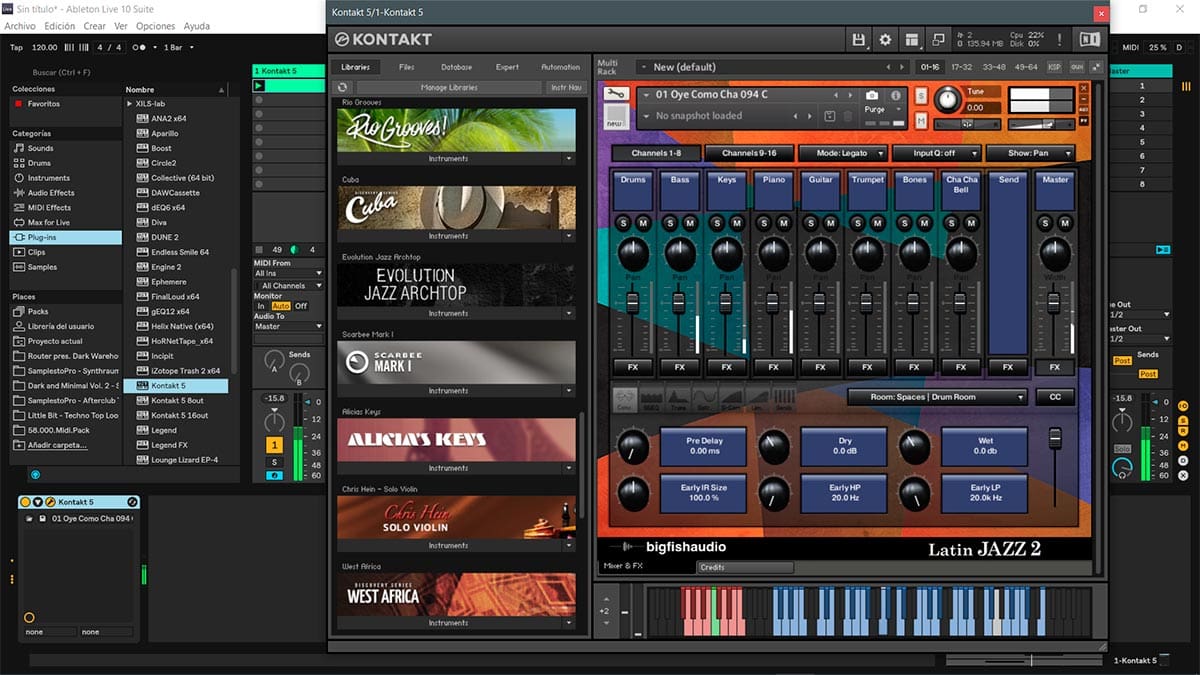Image resolution: width=1200 pixels, height=675 pixels.
Task: Click the snapshot camera icon
Action: (872, 95)
